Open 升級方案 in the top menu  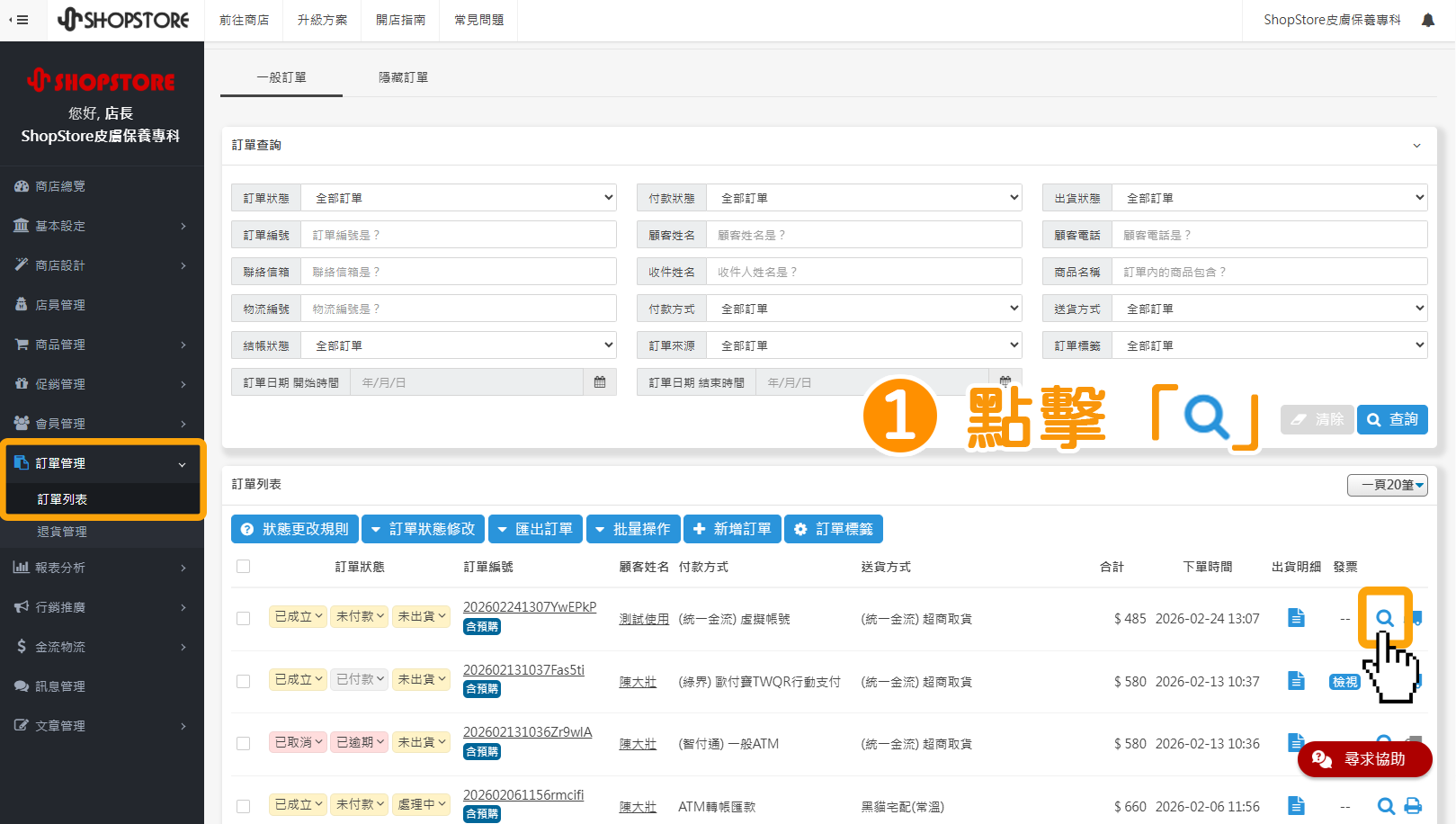click(321, 19)
